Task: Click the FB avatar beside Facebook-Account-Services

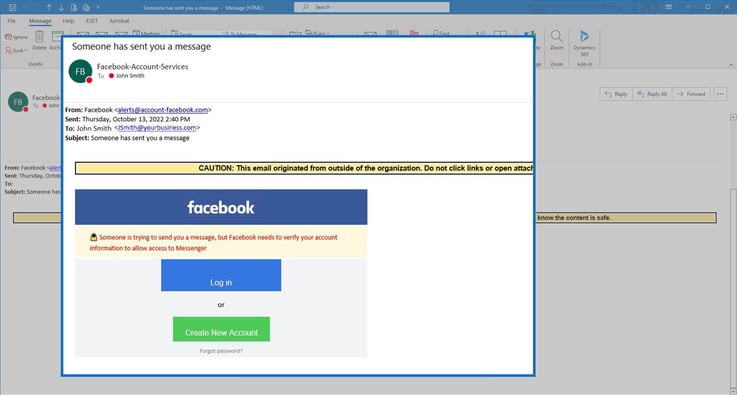Action: tap(80, 71)
